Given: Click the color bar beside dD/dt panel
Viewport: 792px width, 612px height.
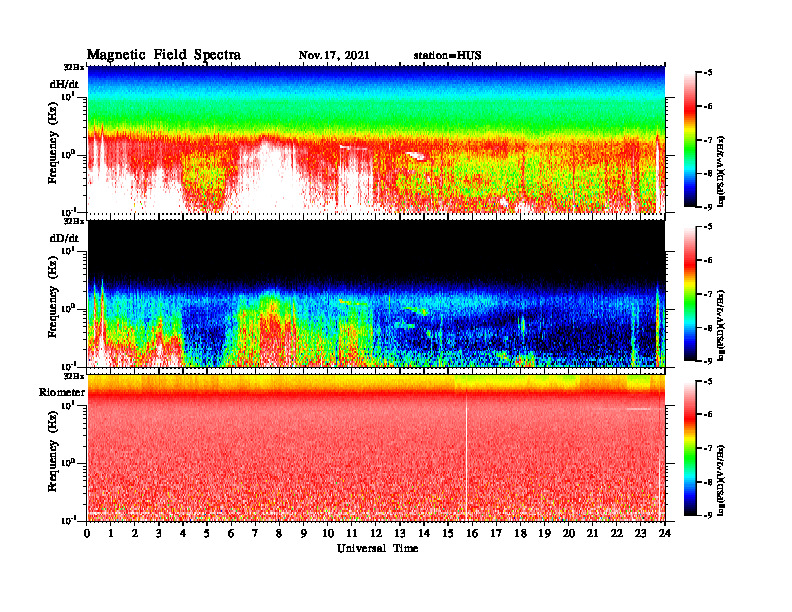Looking at the screenshot, I should click(x=689, y=294).
